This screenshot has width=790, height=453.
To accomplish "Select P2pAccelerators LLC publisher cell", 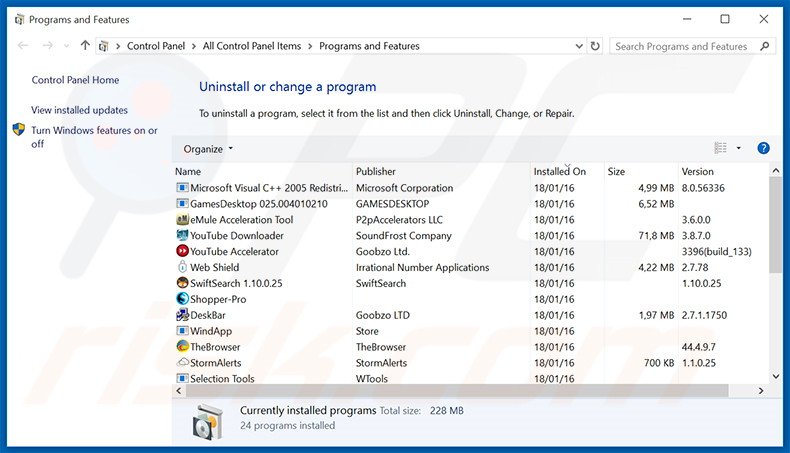I will (x=399, y=220).
